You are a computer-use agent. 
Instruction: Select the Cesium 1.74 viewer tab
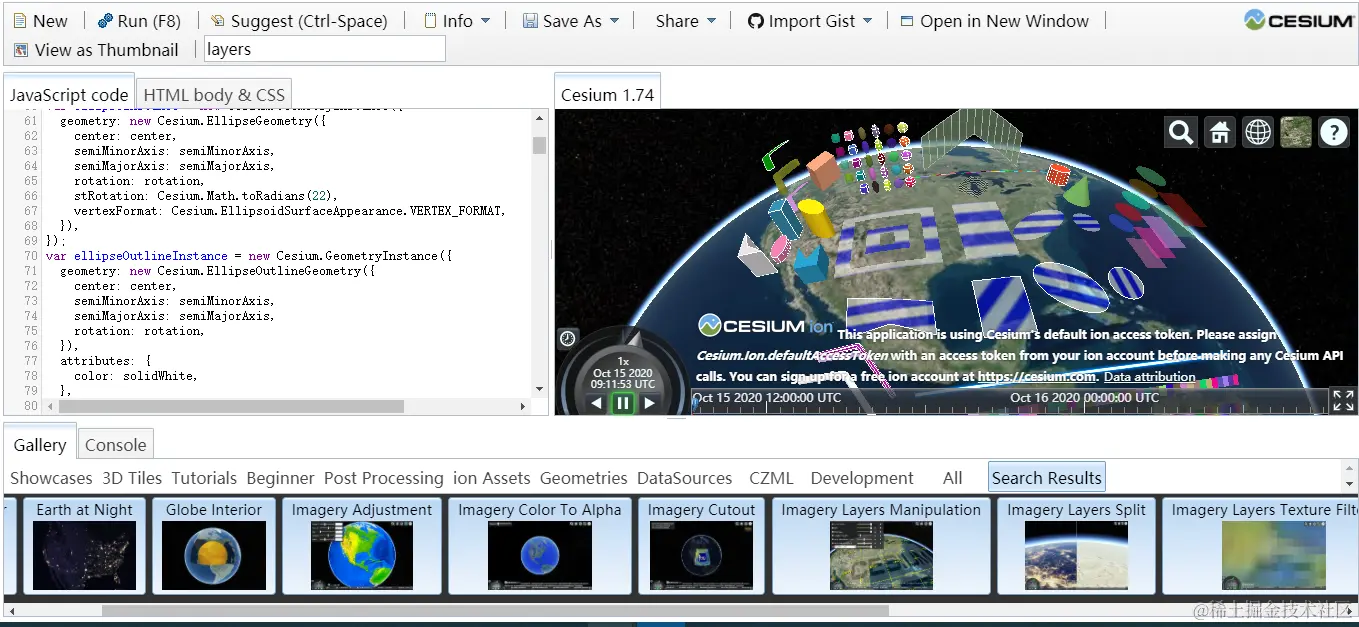pos(607,95)
